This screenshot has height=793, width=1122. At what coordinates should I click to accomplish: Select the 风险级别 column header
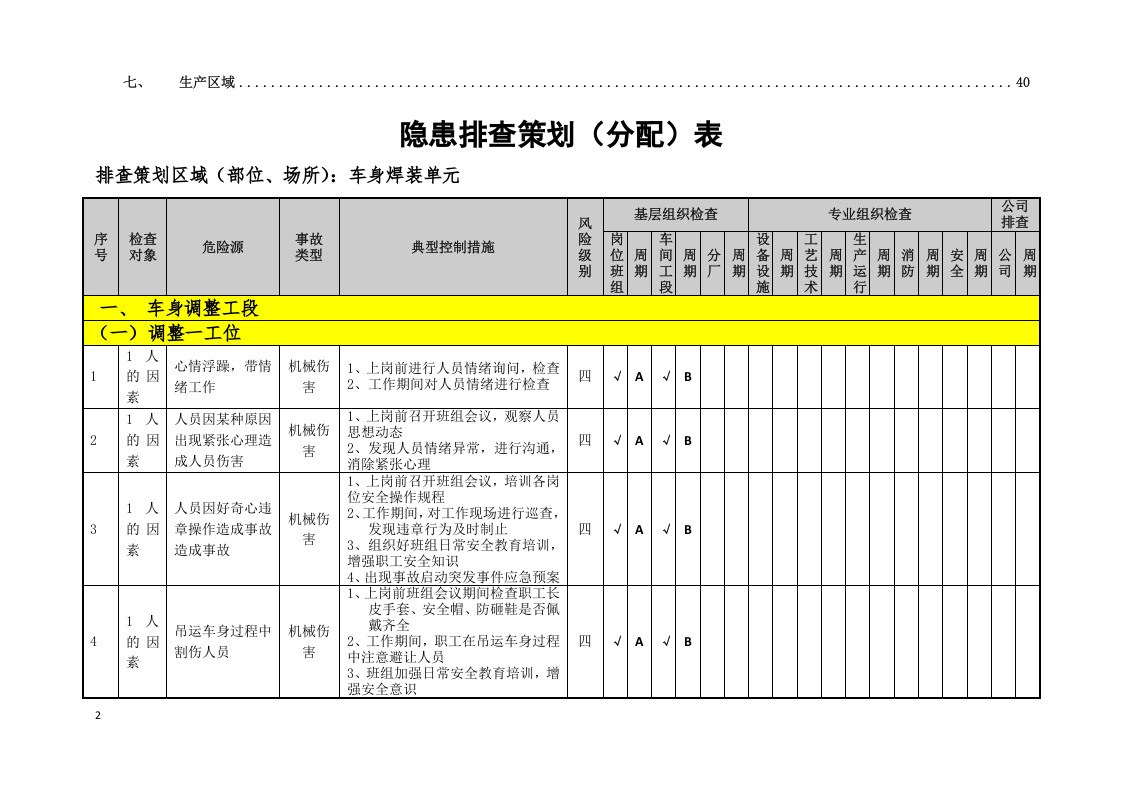pos(585,247)
